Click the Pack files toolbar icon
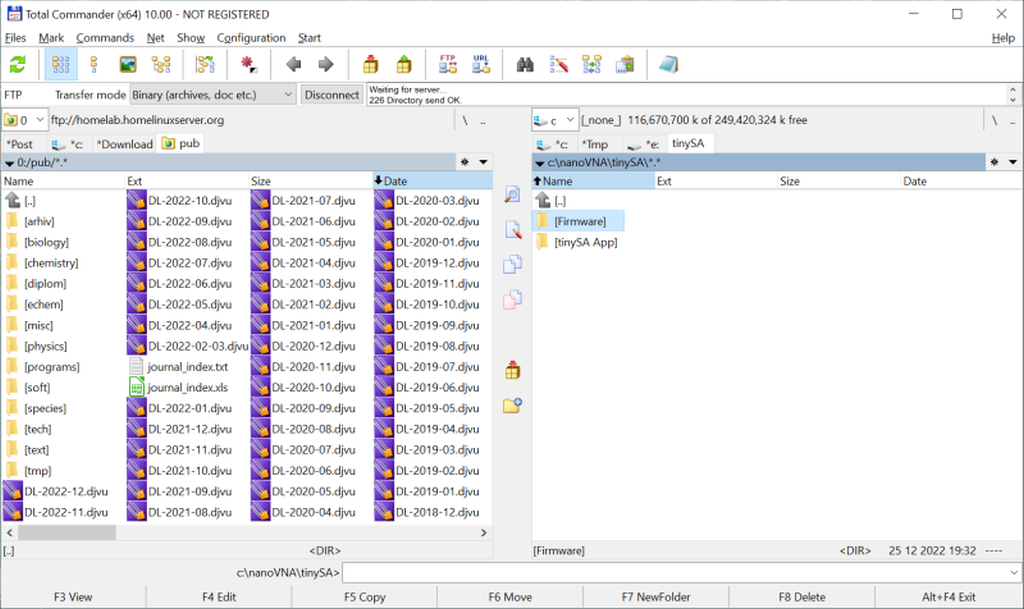 pos(370,65)
